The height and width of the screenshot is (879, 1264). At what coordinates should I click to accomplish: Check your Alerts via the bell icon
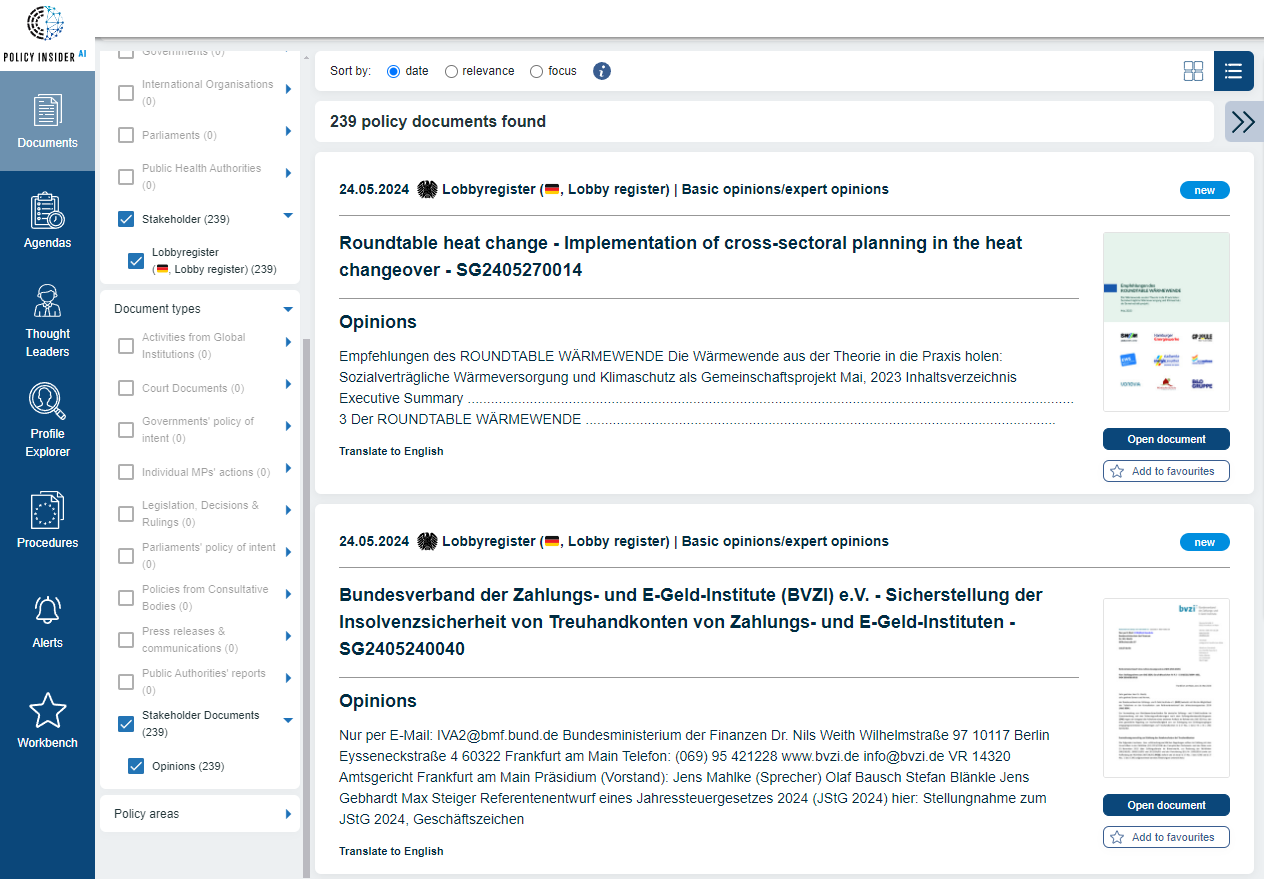click(x=47, y=620)
